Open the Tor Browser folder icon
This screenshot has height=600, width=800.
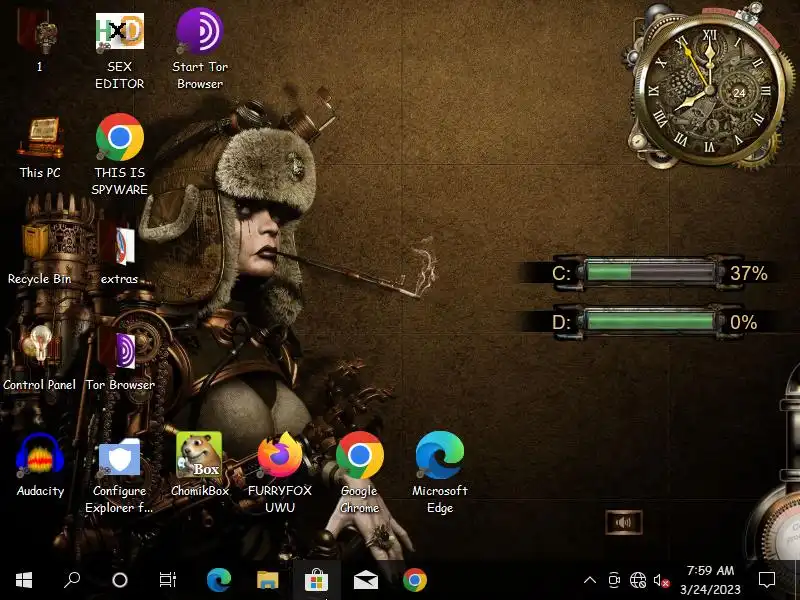pyautogui.click(x=120, y=359)
